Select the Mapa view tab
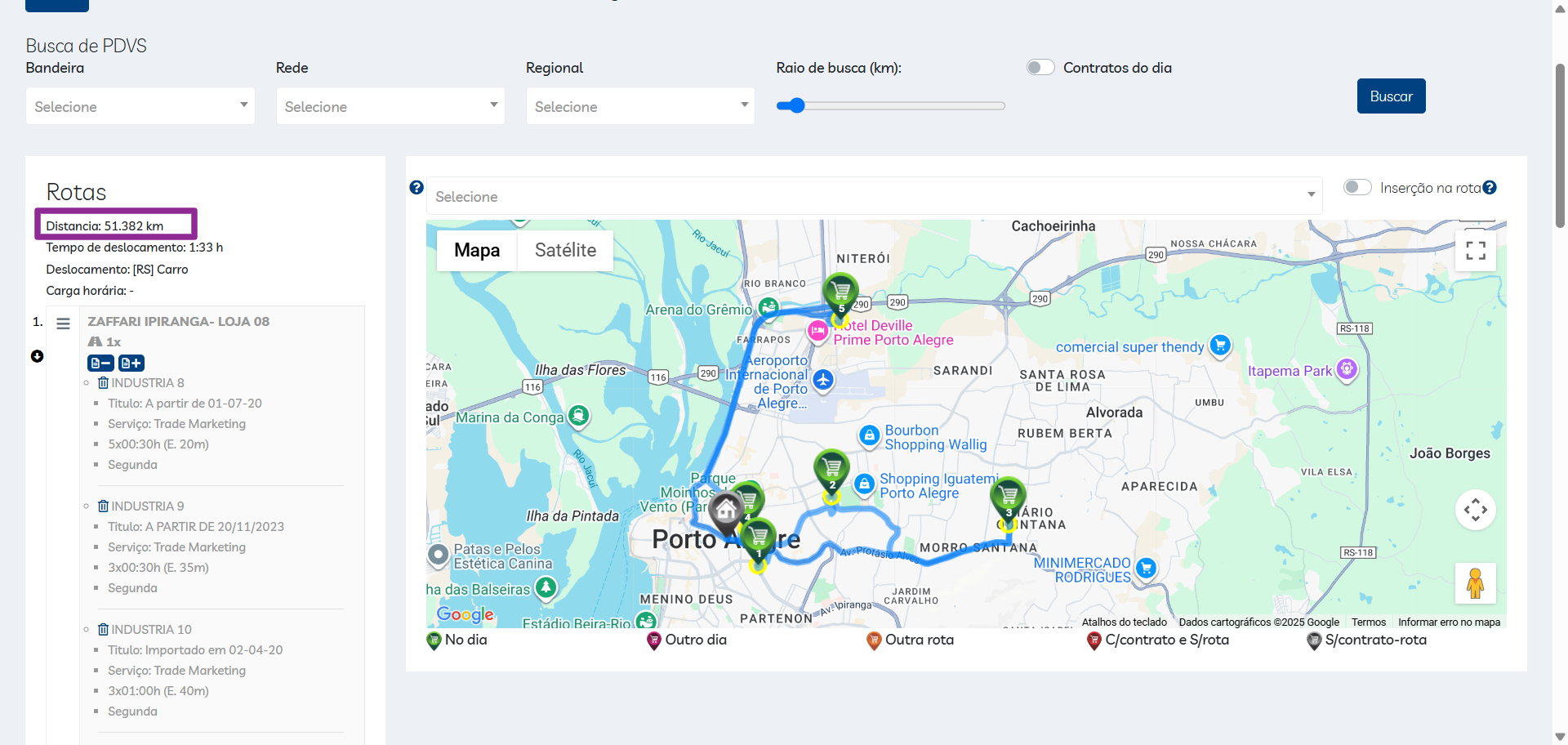The width and height of the screenshot is (1568, 745). click(x=477, y=250)
